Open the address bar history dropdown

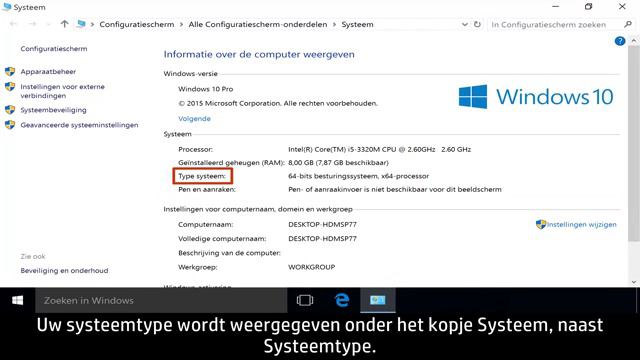[x=464, y=24]
